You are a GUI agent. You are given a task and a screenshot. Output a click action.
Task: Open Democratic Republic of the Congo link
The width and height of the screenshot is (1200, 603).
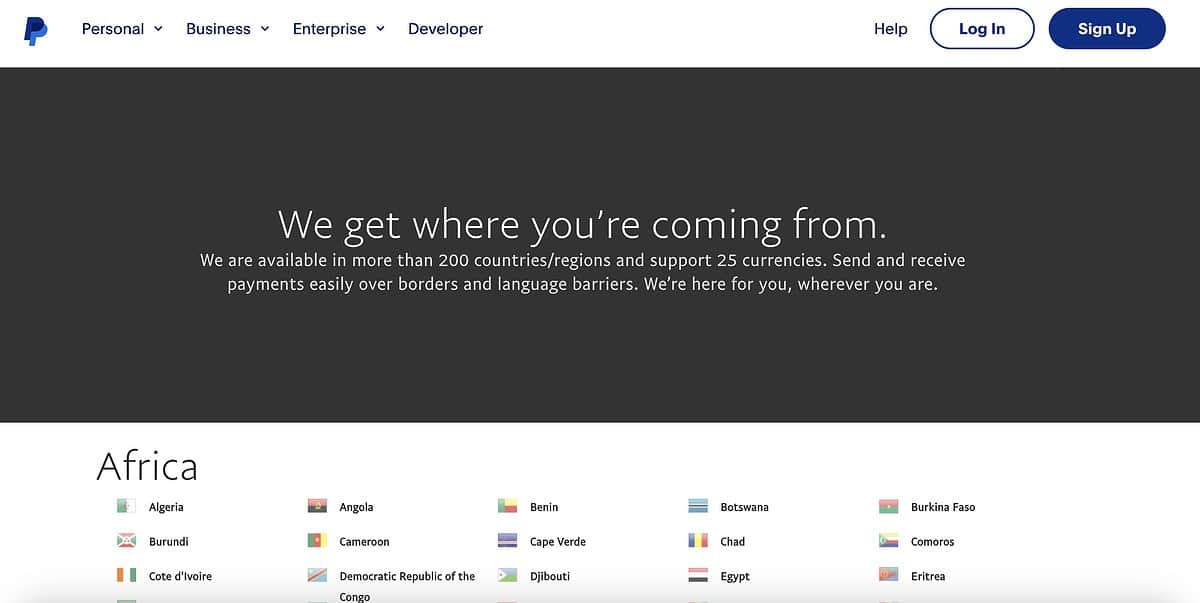[407, 586]
